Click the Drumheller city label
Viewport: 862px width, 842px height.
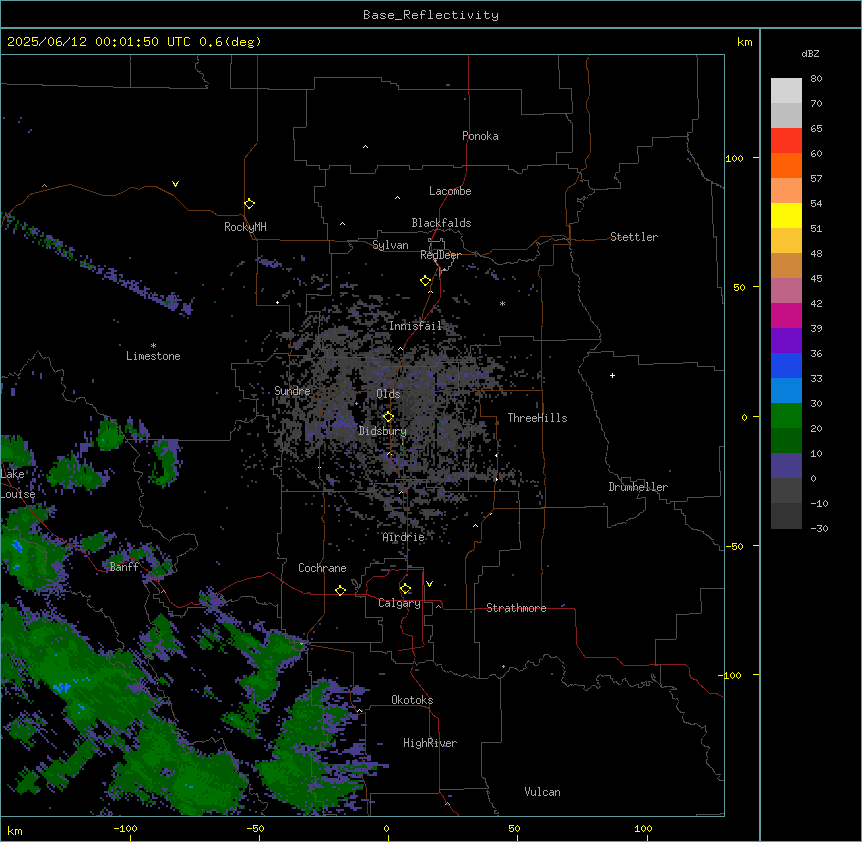coord(638,487)
